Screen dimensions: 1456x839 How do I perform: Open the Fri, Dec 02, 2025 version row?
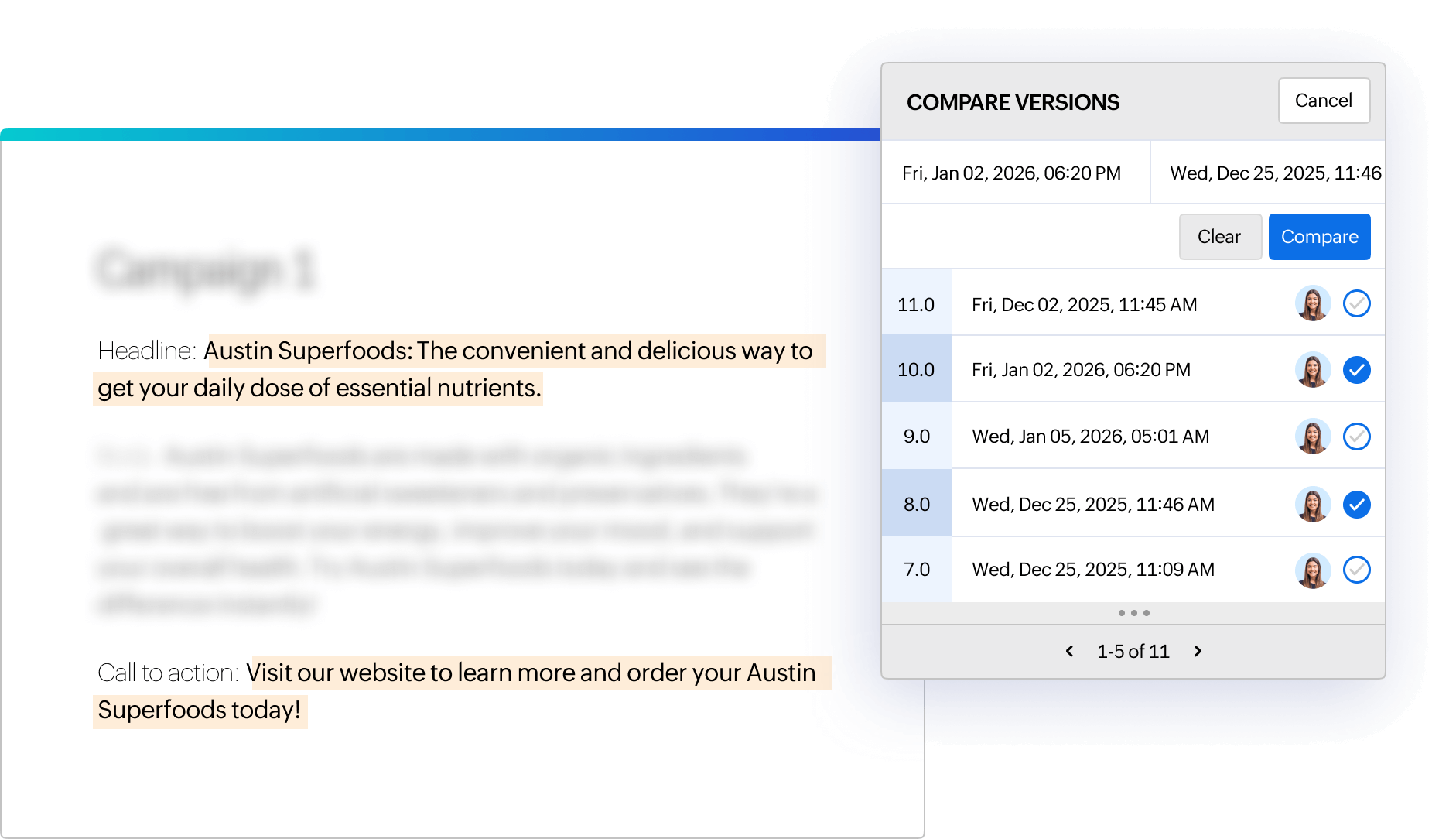click(1084, 305)
